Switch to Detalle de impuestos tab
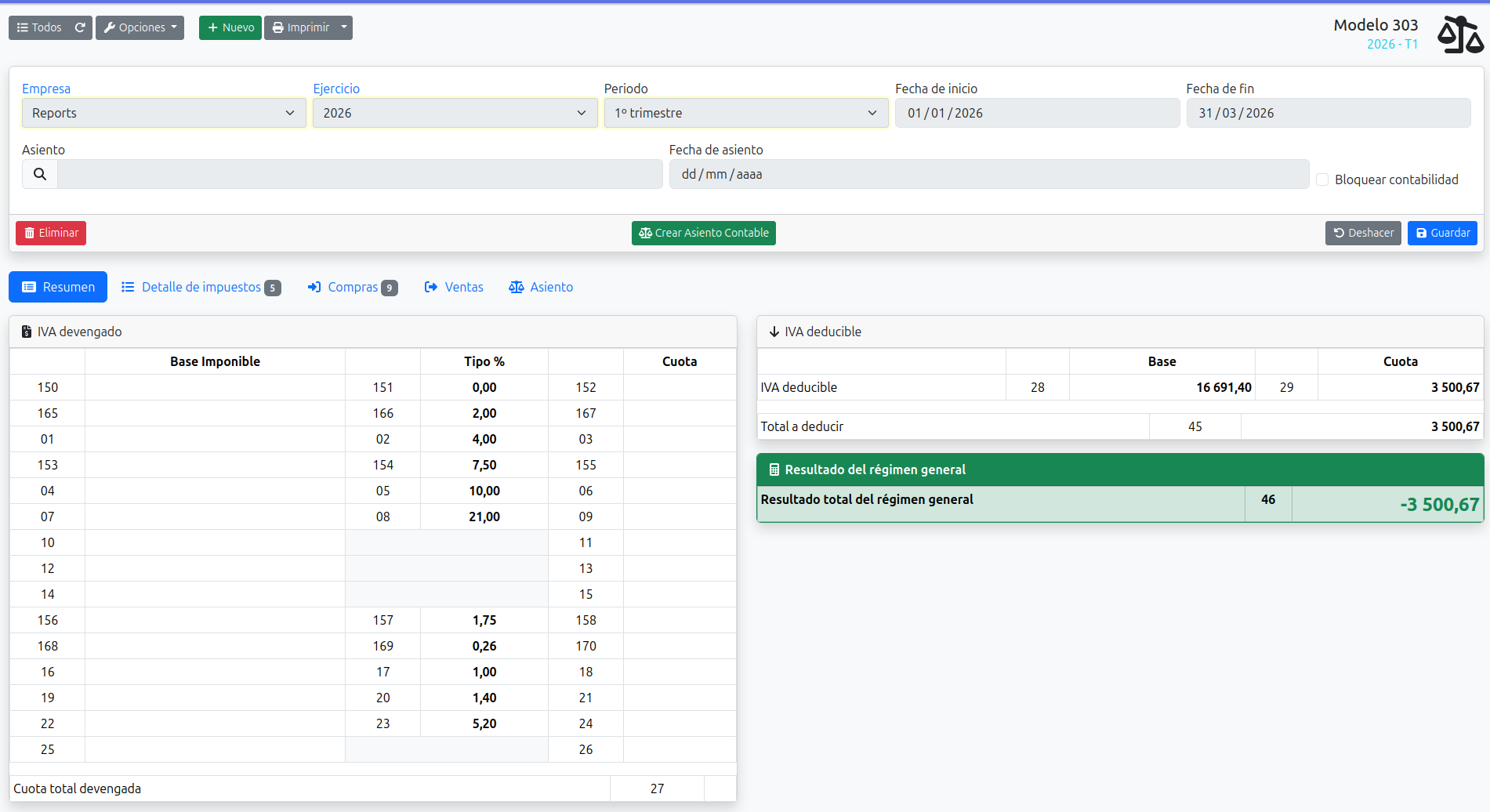This screenshot has height=812, width=1490. coord(201,287)
